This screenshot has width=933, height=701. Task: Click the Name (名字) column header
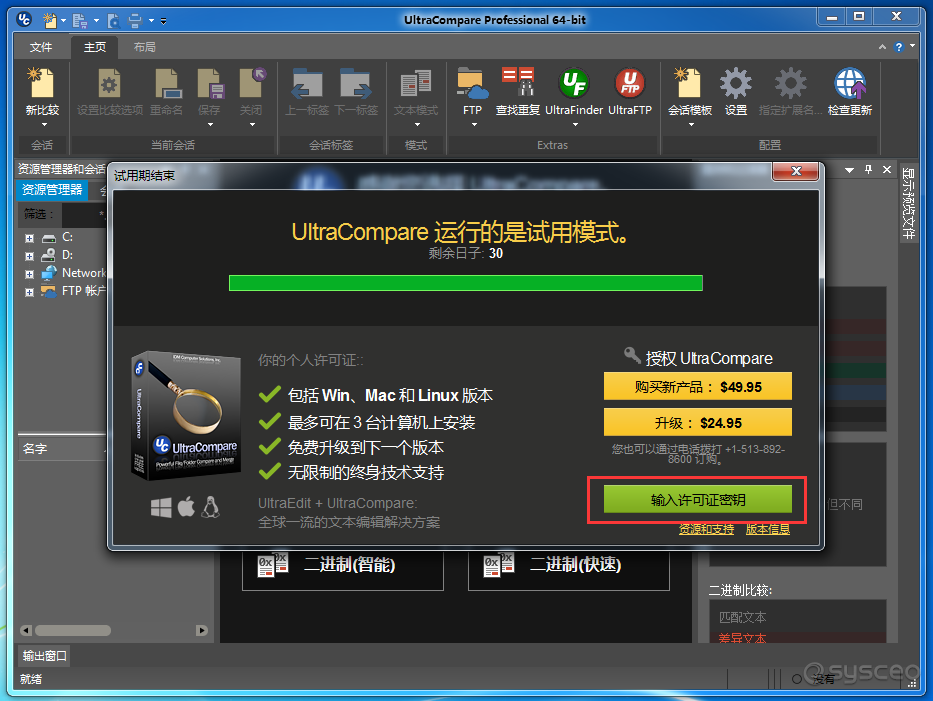62,449
